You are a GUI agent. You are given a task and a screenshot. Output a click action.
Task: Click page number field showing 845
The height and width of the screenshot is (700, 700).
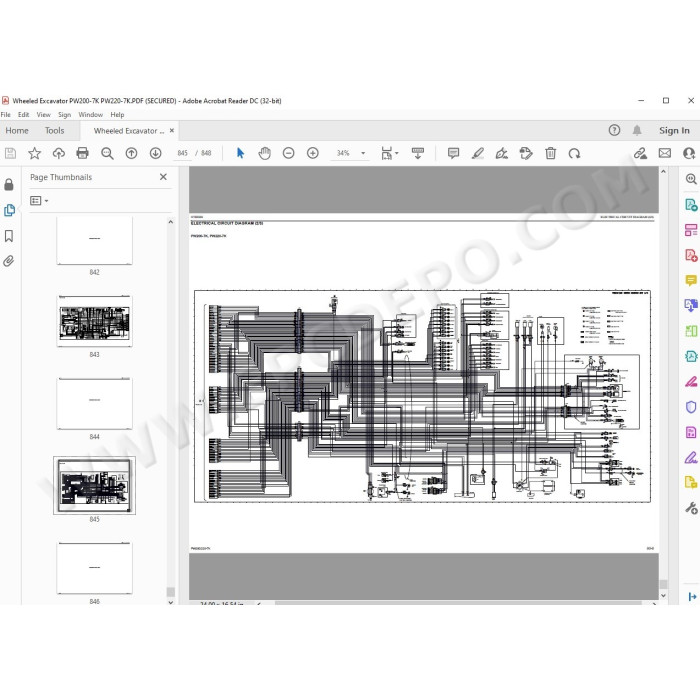[x=183, y=153]
